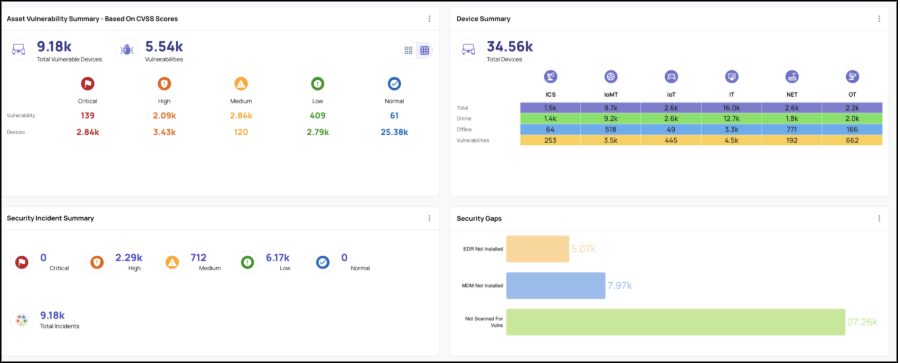900x363 pixels.
Task: Open the 25.38k normal devices count
Action: pyautogui.click(x=394, y=132)
